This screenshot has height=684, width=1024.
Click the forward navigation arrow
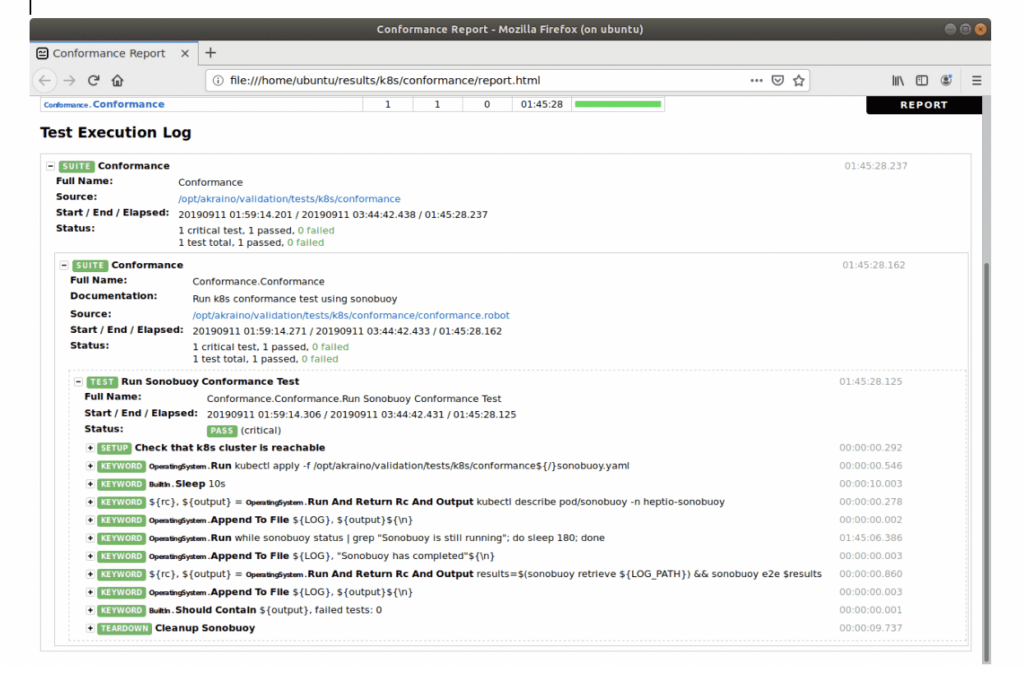(x=69, y=80)
